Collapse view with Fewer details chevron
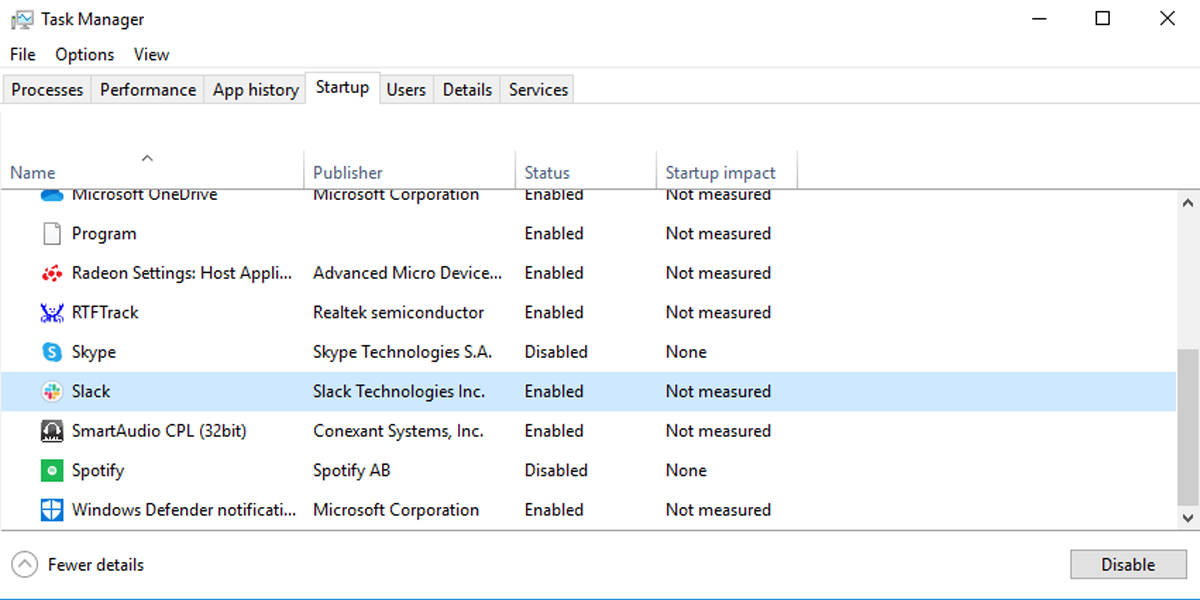Viewport: 1200px width, 600px height. coord(25,565)
